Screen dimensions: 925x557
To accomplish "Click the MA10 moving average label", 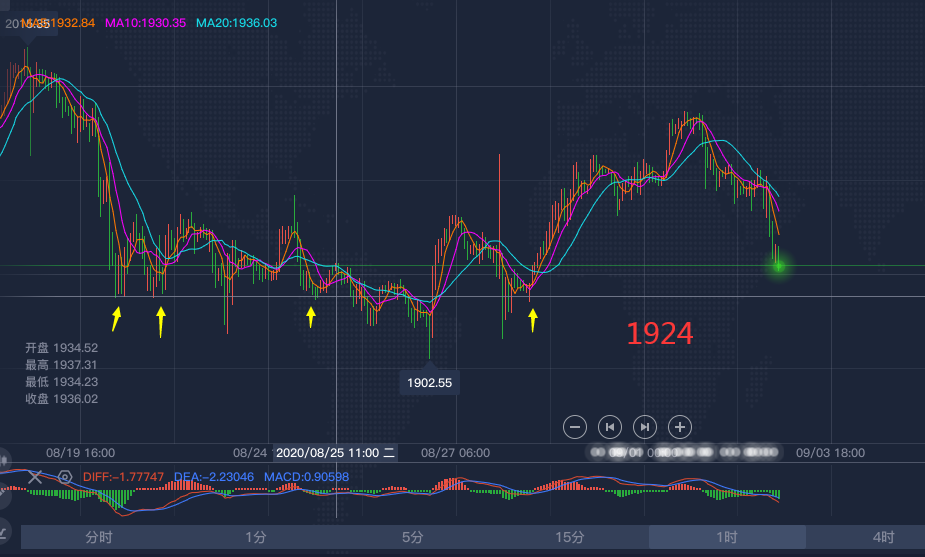I will point(145,22).
